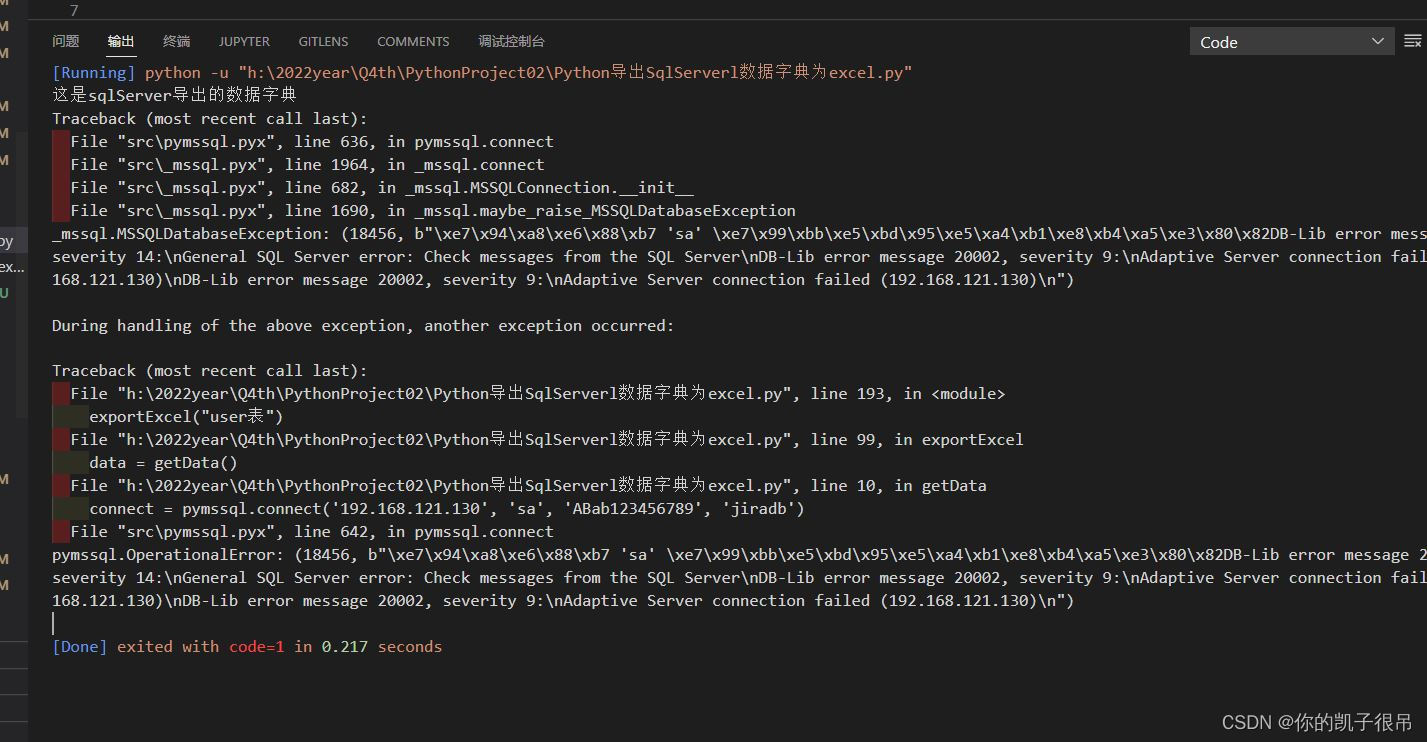The image size is (1427, 742).
Task: Click the line 'exportExcel("user表")'
Action: 186,416
